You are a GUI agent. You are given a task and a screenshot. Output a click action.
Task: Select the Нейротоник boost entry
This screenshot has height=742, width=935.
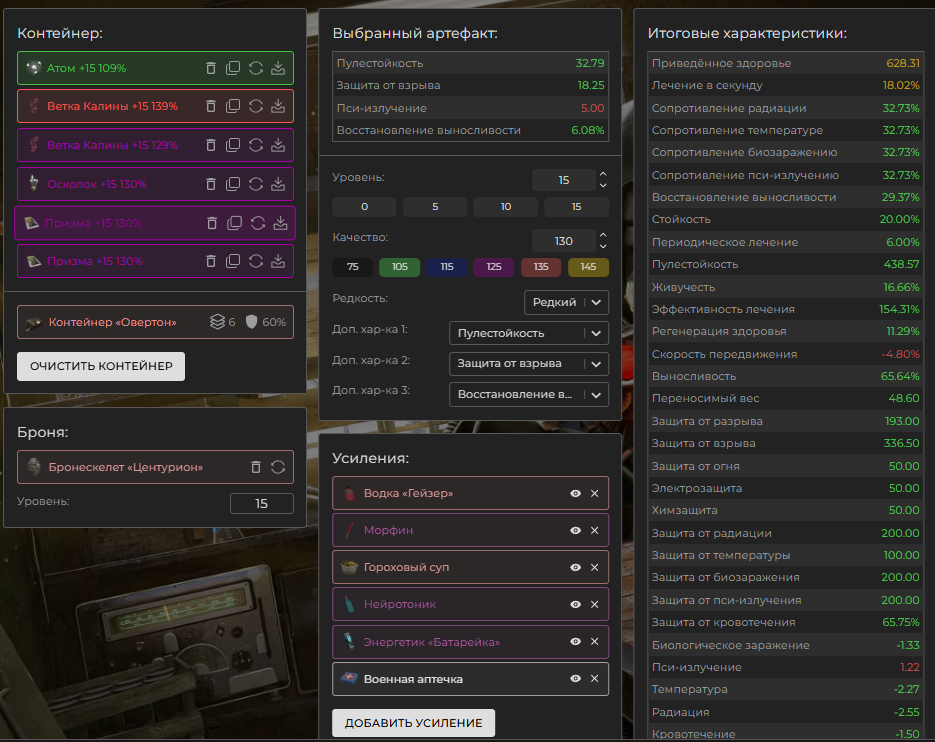[x=470, y=604]
